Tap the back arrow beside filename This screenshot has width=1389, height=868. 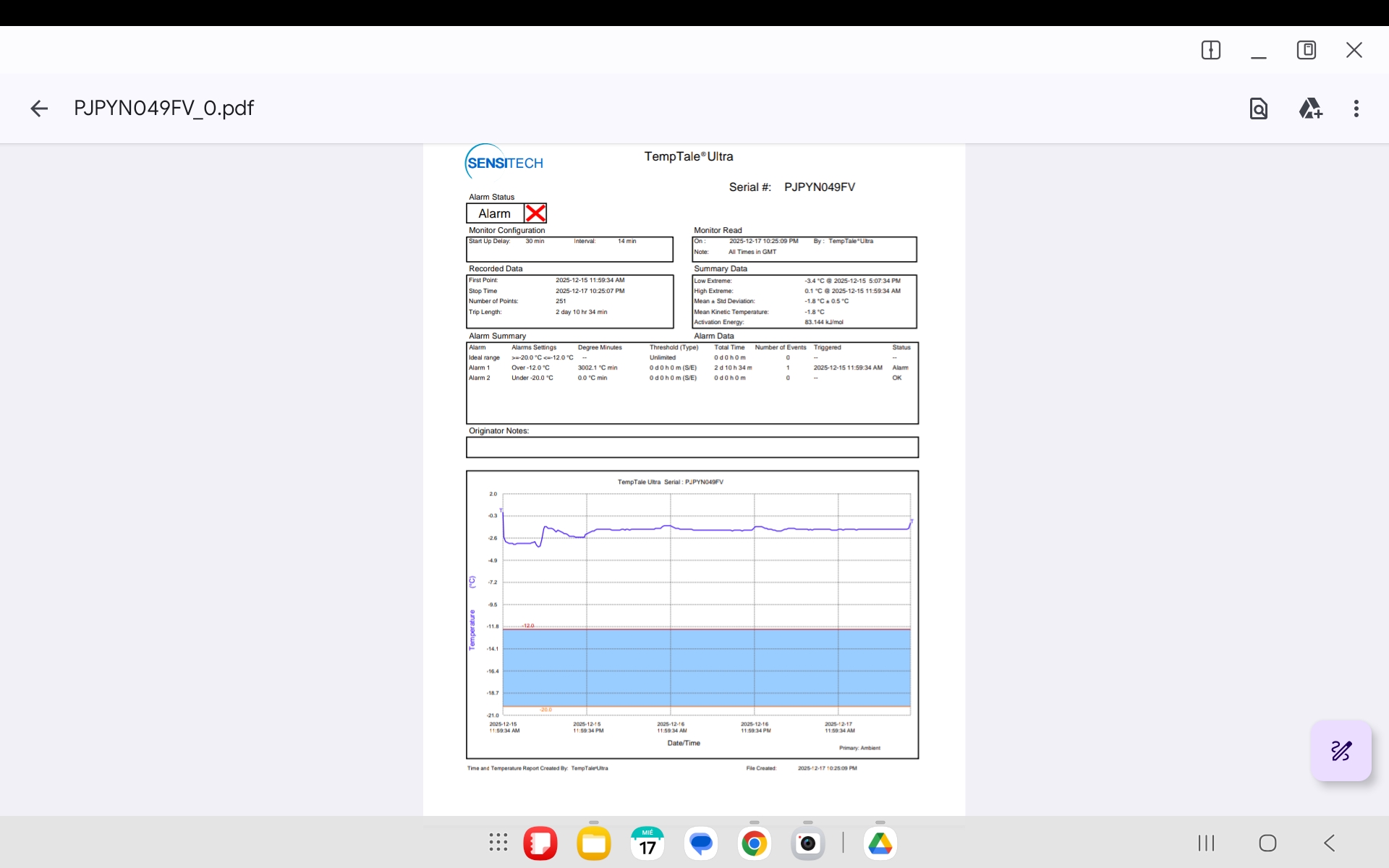coord(39,109)
